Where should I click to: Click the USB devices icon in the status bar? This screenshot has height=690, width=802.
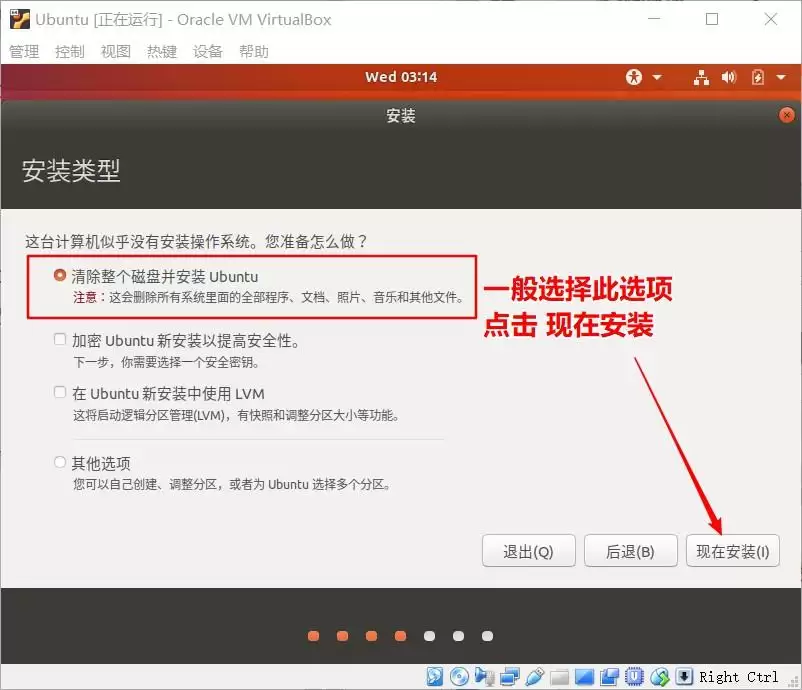coord(534,677)
